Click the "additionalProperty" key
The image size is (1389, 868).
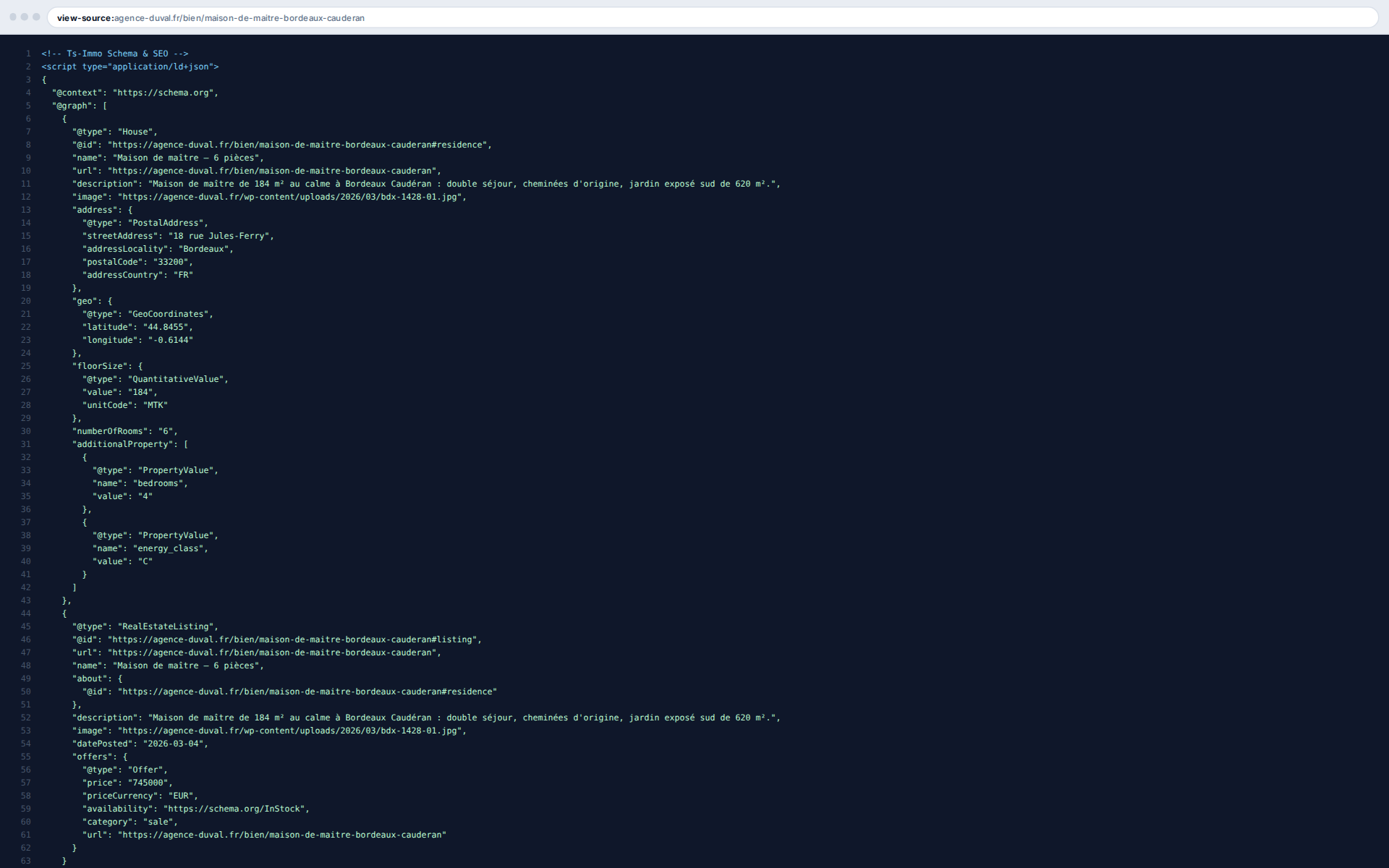tap(124, 444)
